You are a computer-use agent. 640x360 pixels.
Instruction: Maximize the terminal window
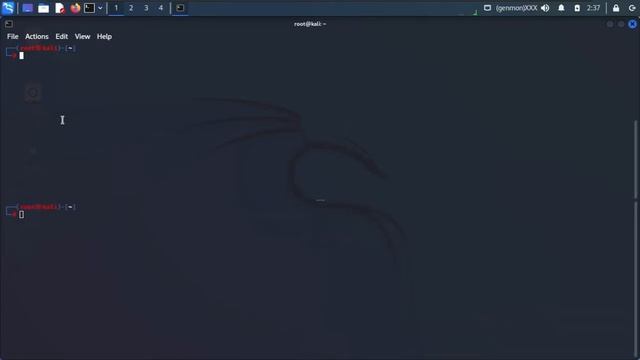tap(621, 24)
